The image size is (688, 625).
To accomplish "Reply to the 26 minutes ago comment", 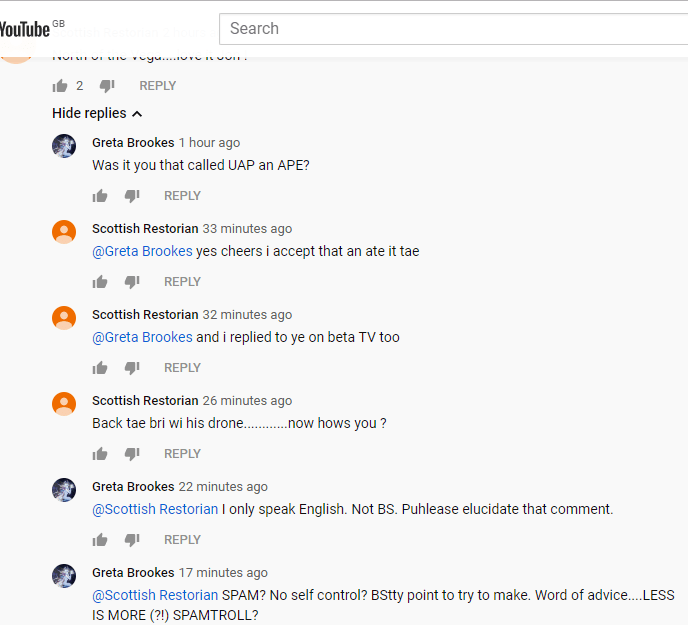I will 182,454.
